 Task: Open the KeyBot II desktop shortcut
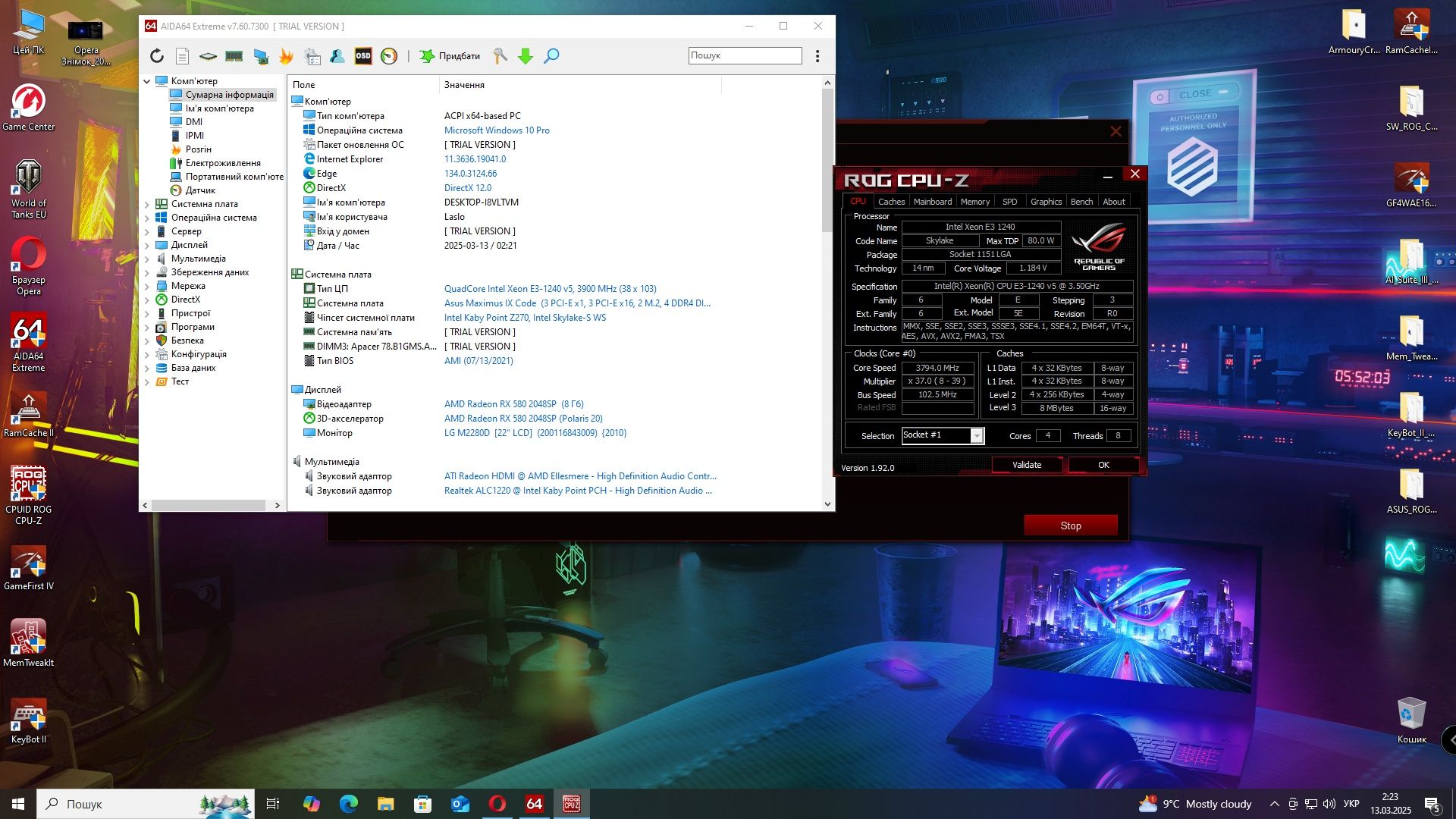point(29,720)
